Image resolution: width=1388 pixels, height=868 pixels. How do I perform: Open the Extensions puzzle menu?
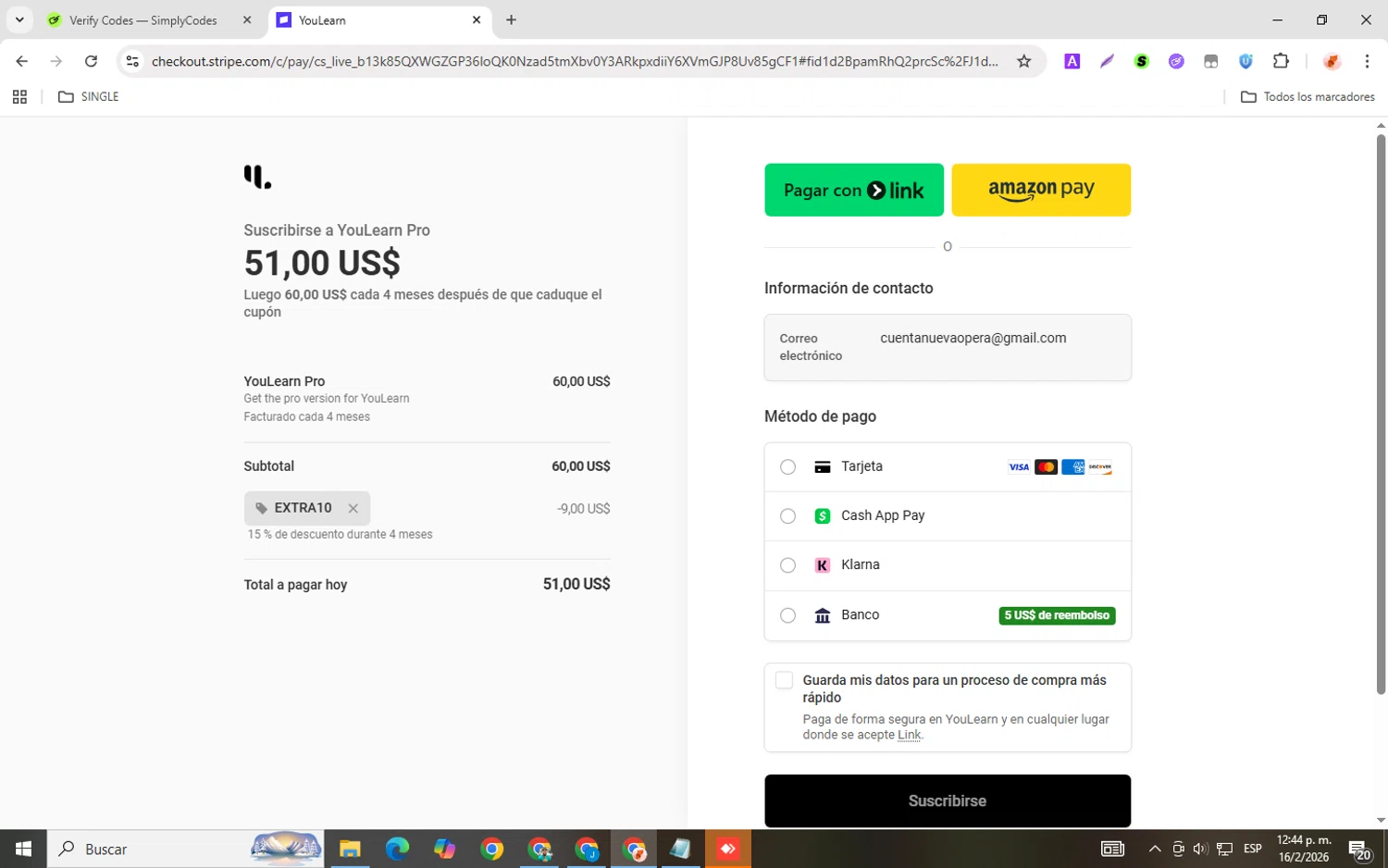click(x=1281, y=61)
